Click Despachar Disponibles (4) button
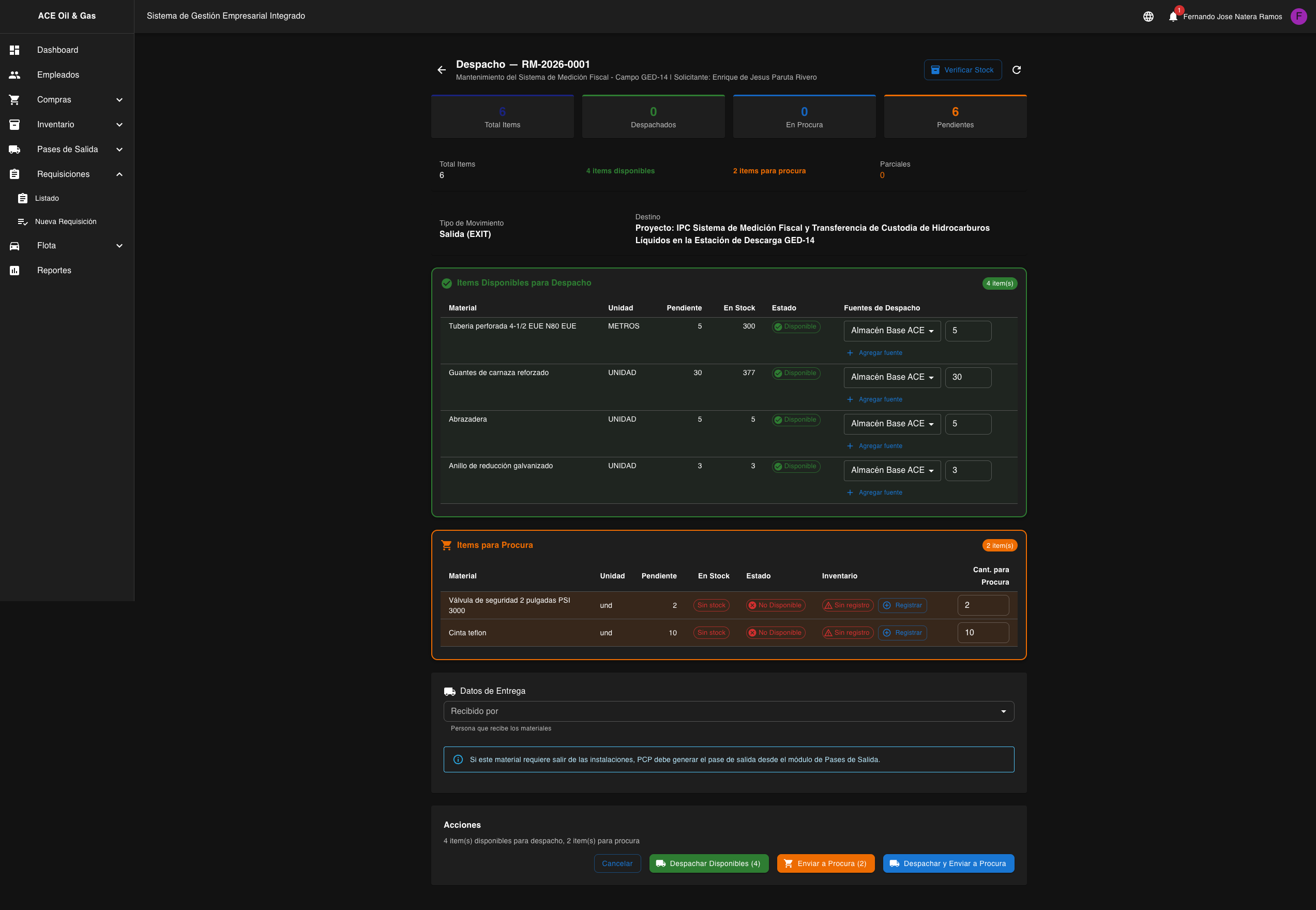The width and height of the screenshot is (1316, 910). pos(708,863)
